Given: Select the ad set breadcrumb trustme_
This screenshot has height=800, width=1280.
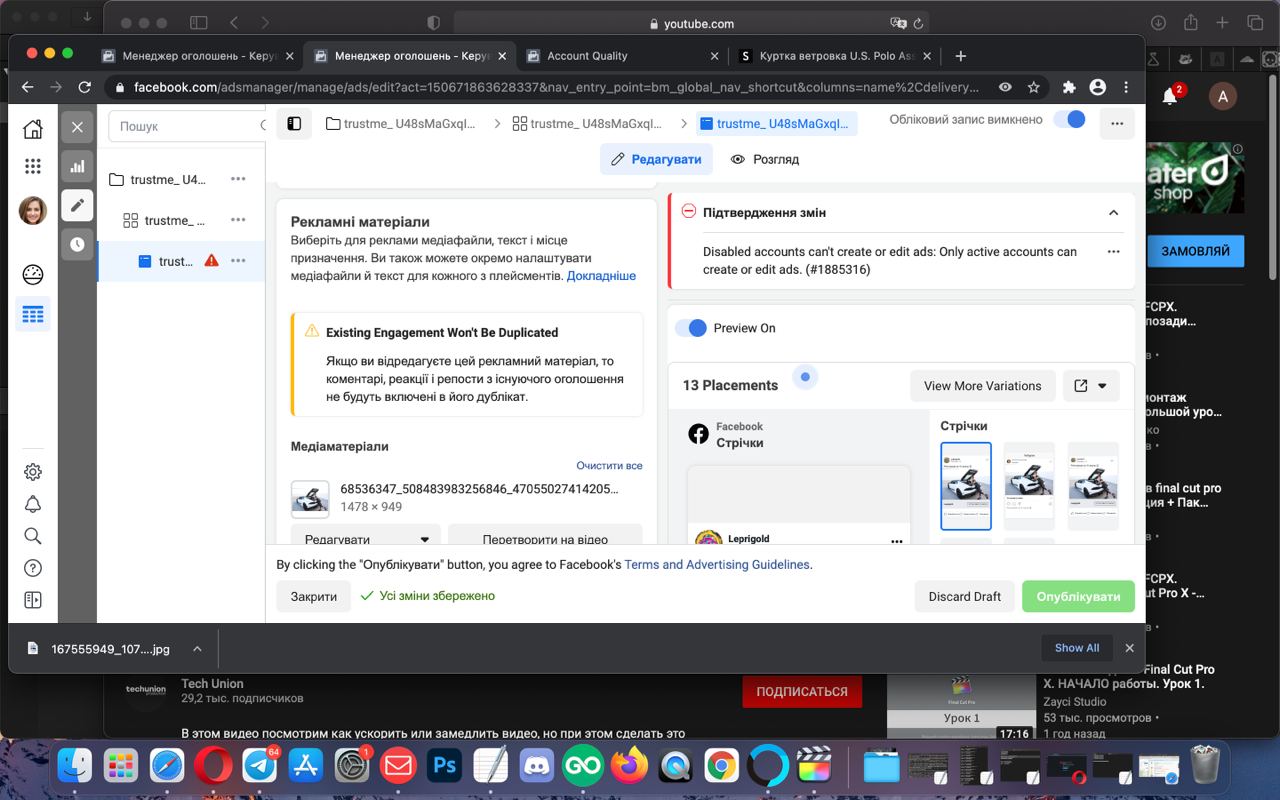Looking at the screenshot, I should [x=586, y=124].
